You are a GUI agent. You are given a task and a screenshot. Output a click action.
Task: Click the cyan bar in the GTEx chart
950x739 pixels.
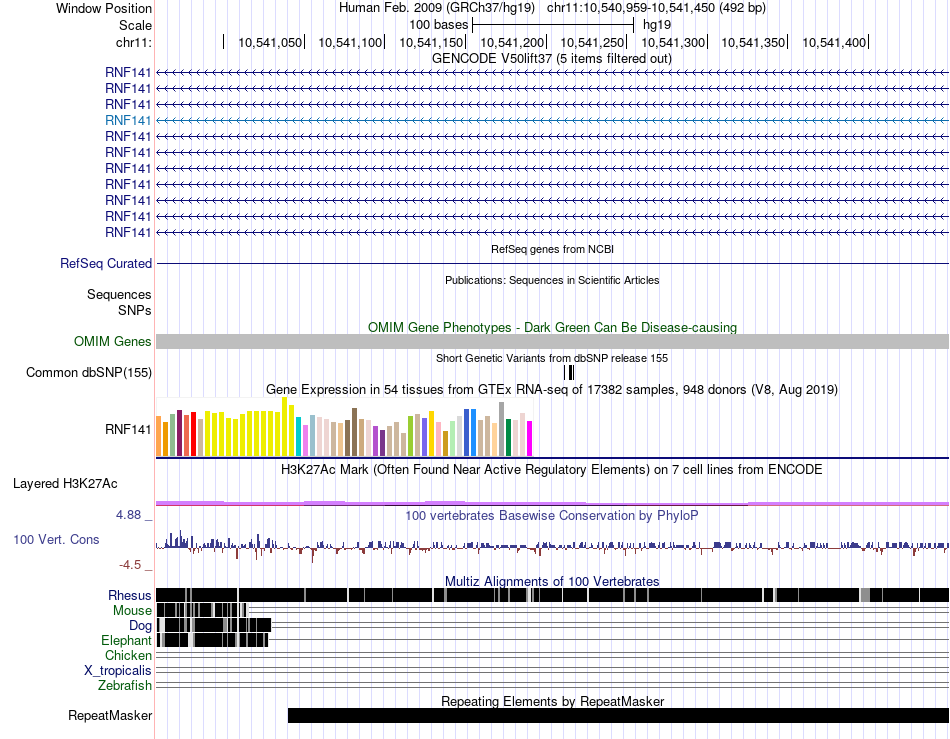coord(299,436)
